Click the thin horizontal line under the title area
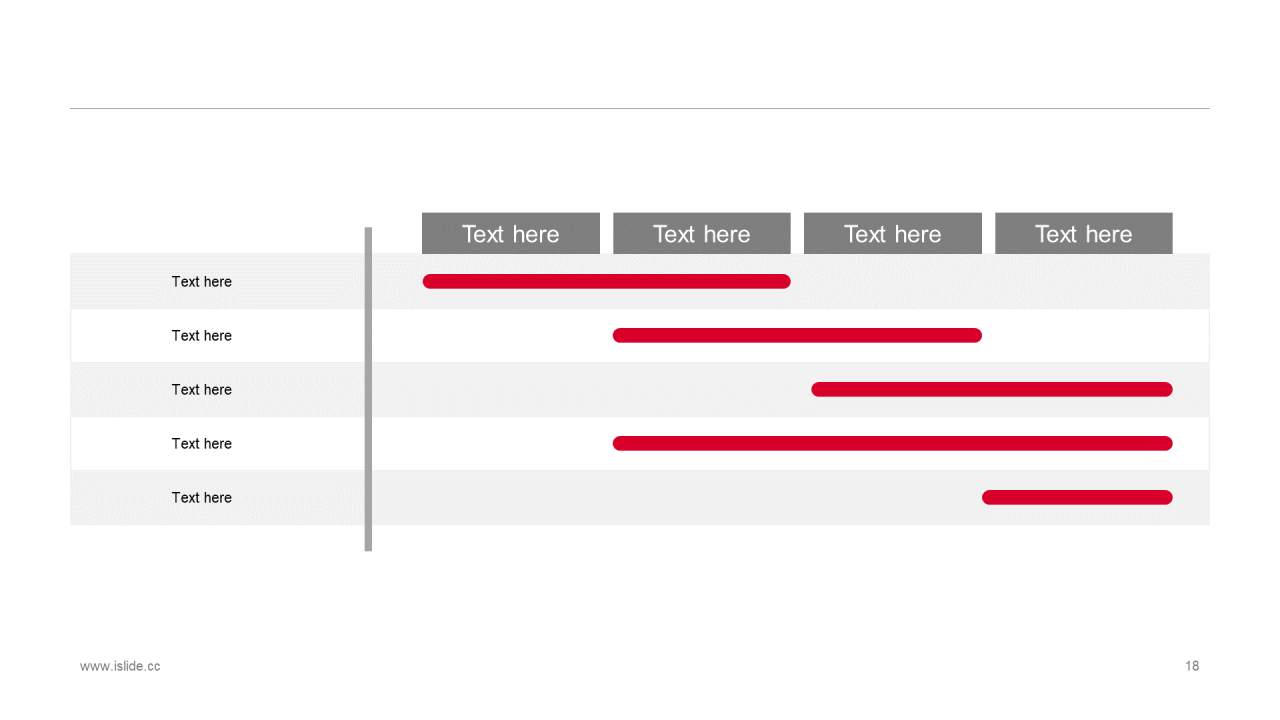The width and height of the screenshot is (1280, 720). point(640,108)
